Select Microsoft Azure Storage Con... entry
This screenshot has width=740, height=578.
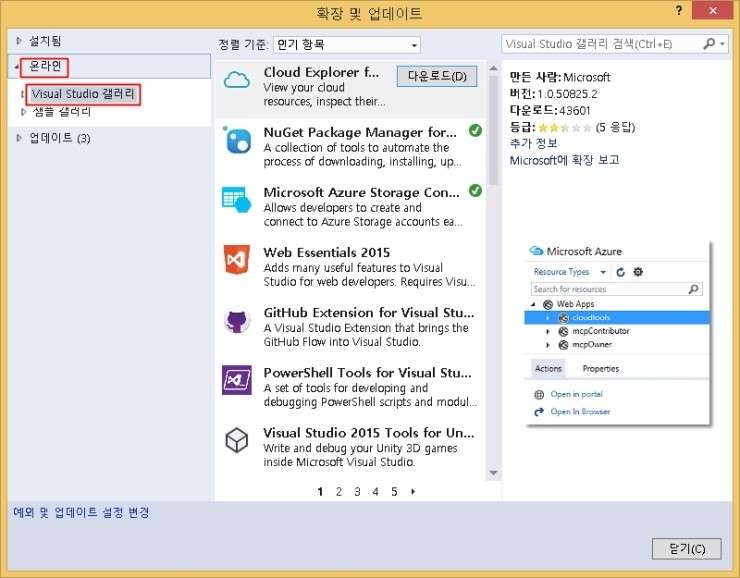pyautogui.click(x=350, y=207)
